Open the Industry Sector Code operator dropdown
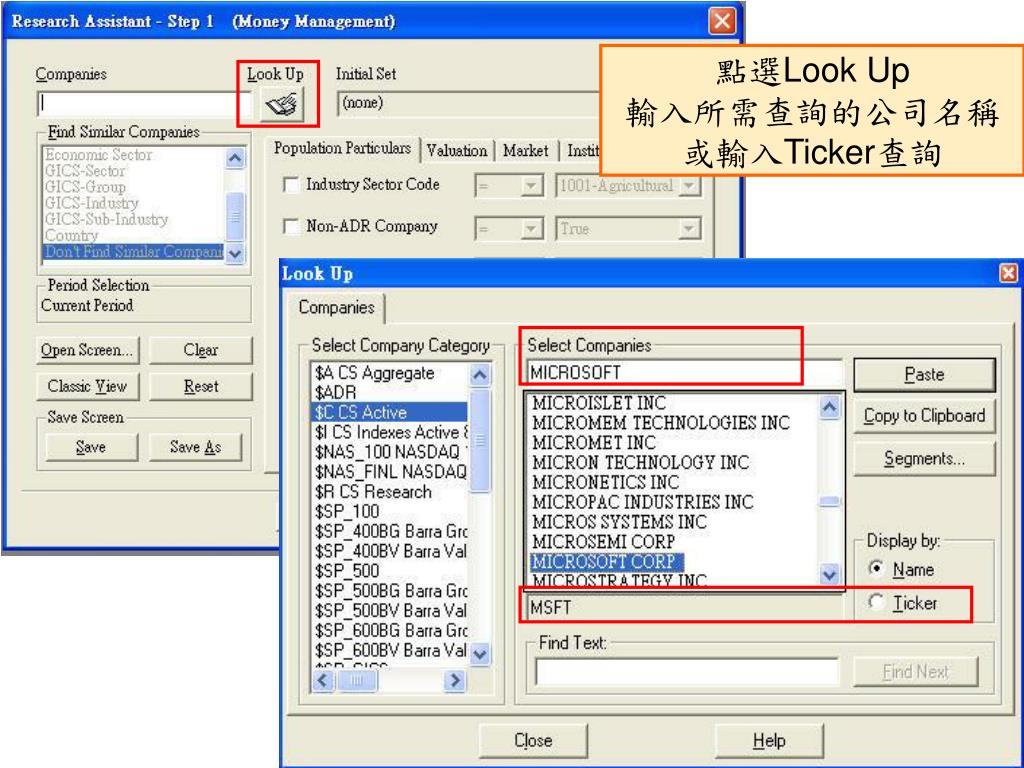The height and width of the screenshot is (768, 1024). click(x=531, y=186)
